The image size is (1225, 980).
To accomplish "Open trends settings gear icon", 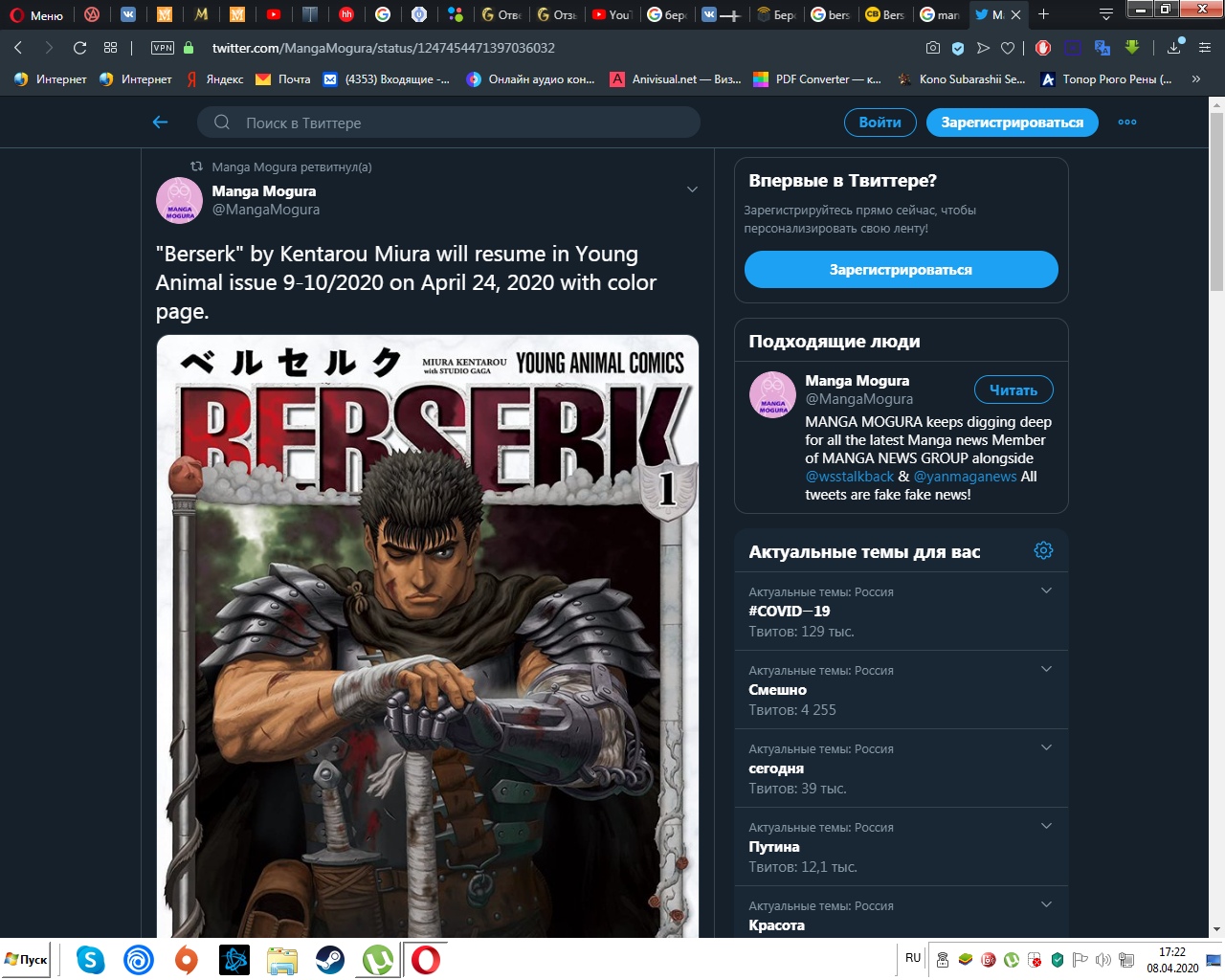I will (1043, 550).
